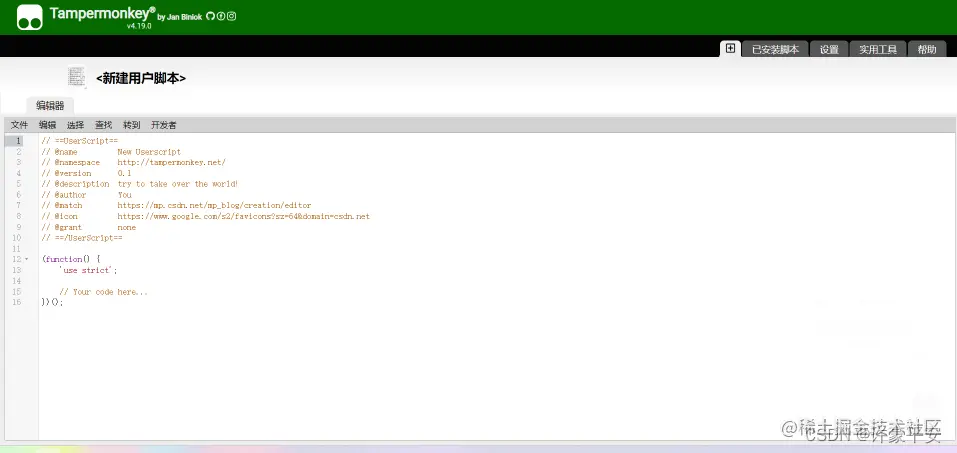
Task: Click the @version 0.1 line
Action: click(86, 173)
